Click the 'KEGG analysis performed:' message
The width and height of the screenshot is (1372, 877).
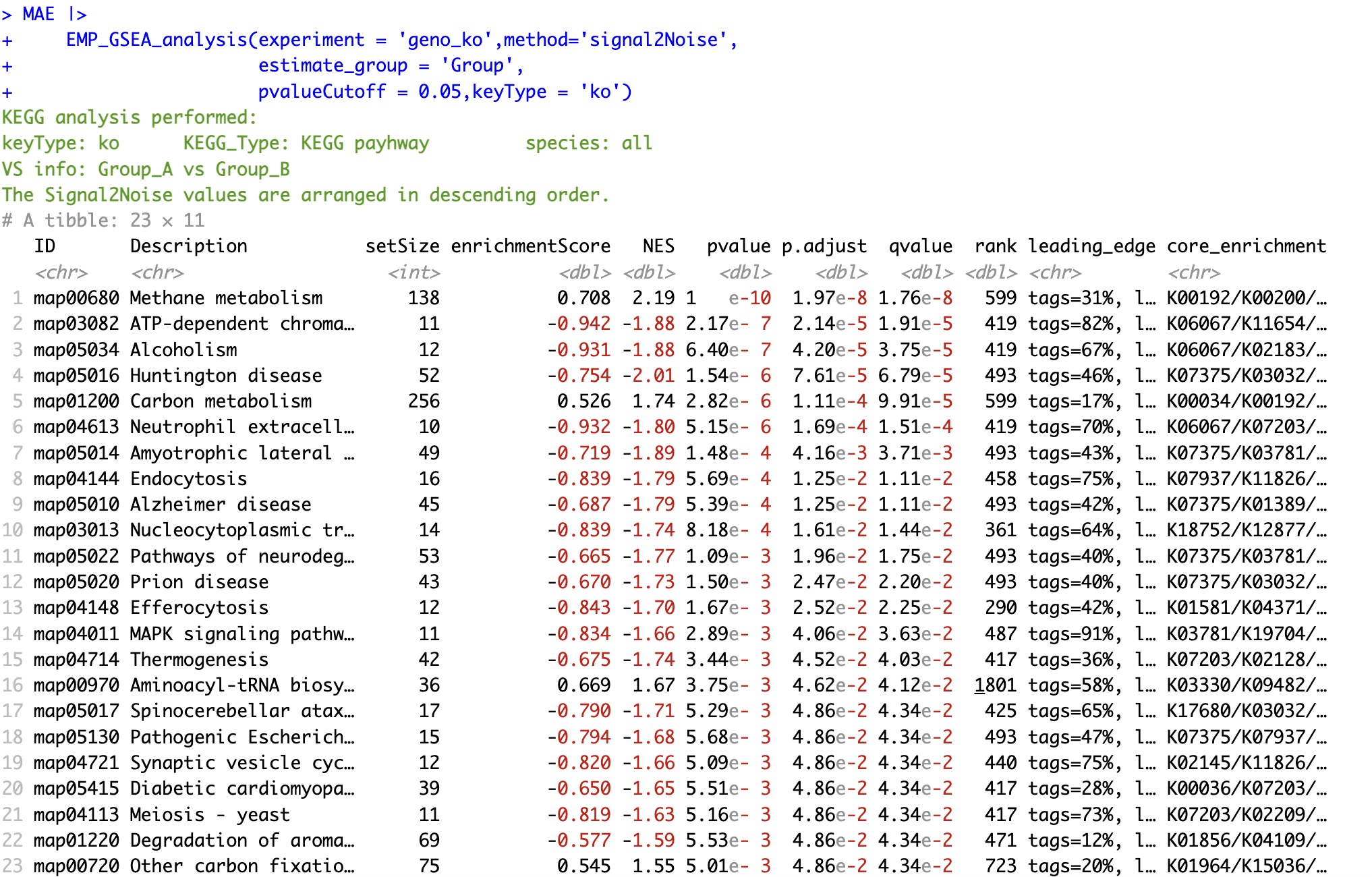(x=129, y=117)
